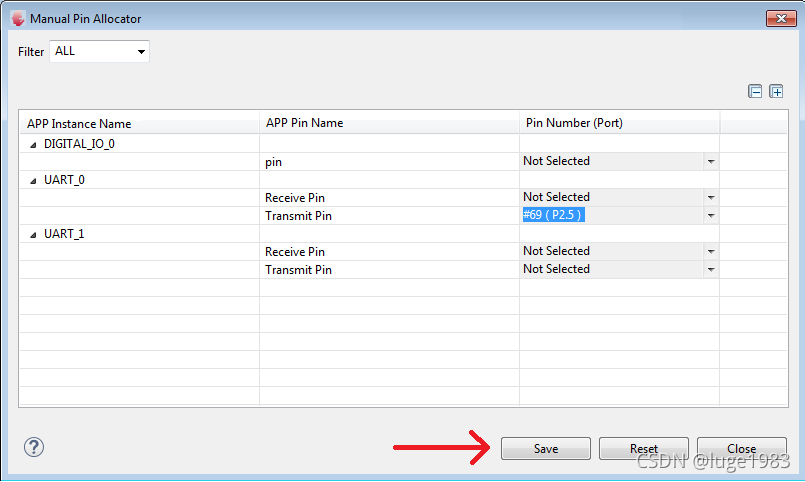Screen dimensions: 805x482
Task: Click 'Not Selected' value for DIGITAL_IO_0 pin
Action: coord(556,161)
